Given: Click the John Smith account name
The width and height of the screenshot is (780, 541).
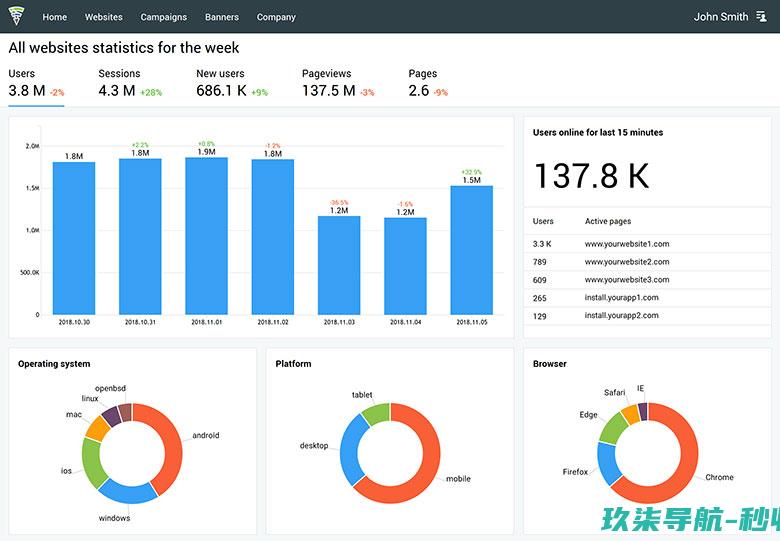Looking at the screenshot, I should [721, 17].
